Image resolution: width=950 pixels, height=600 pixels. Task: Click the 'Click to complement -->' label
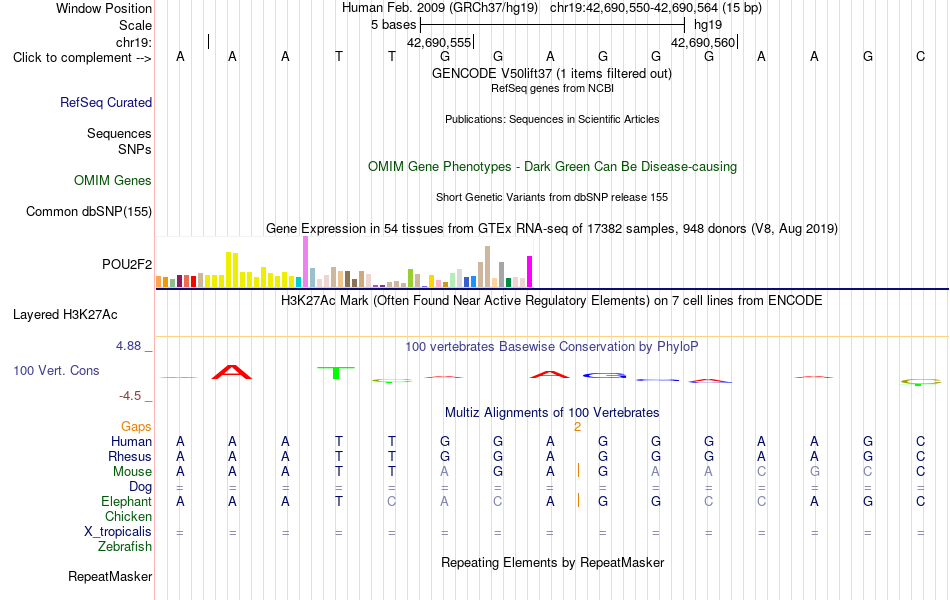tap(82, 58)
